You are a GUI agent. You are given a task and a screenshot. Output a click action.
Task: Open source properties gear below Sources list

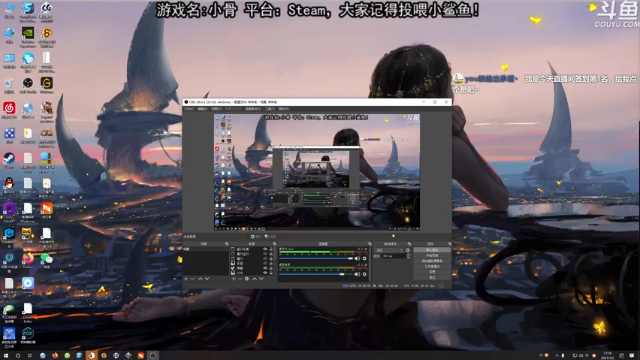click(x=247, y=279)
